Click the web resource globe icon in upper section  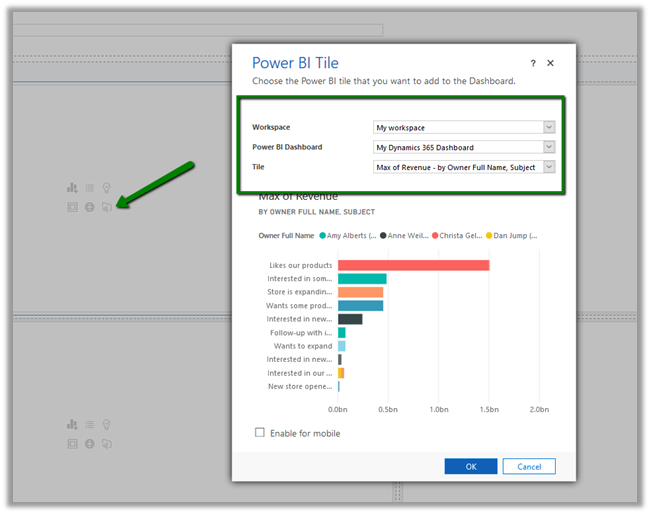click(89, 207)
